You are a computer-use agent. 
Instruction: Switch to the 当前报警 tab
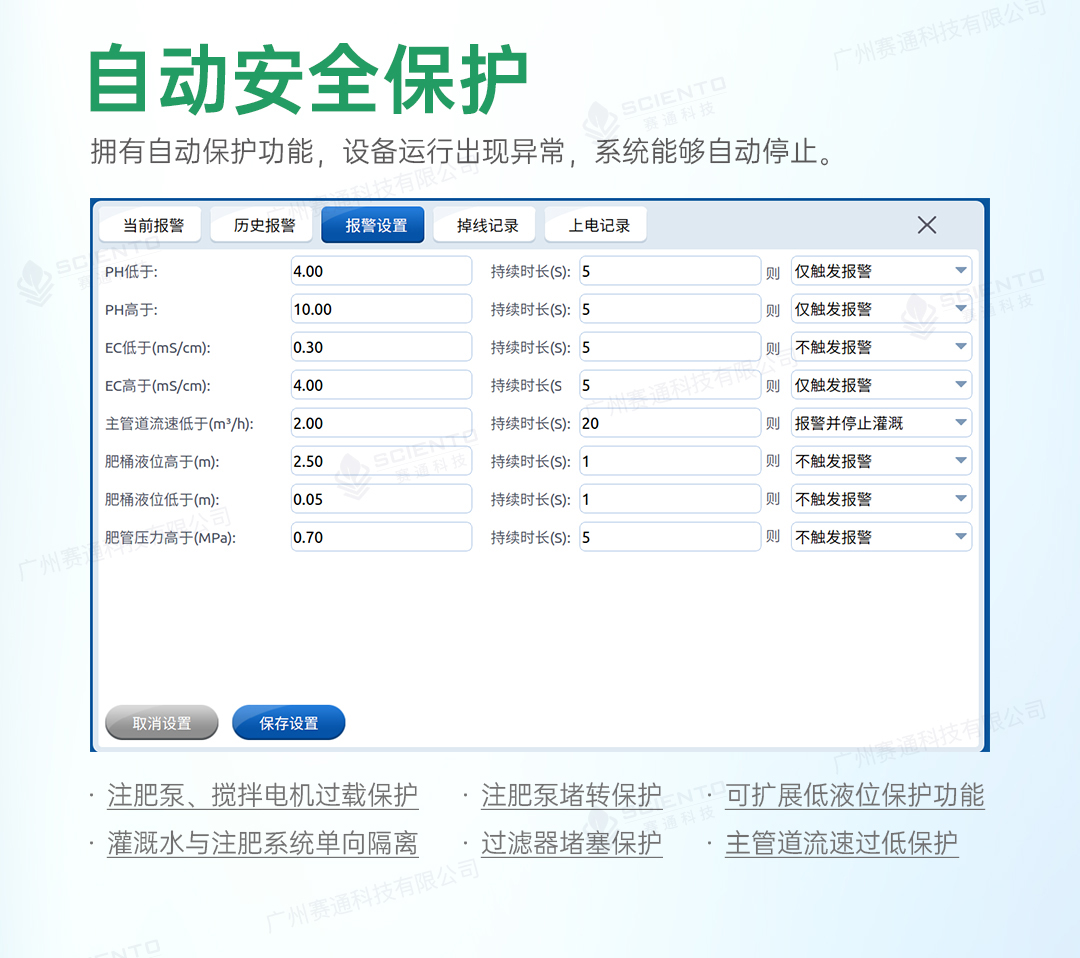coord(149,224)
